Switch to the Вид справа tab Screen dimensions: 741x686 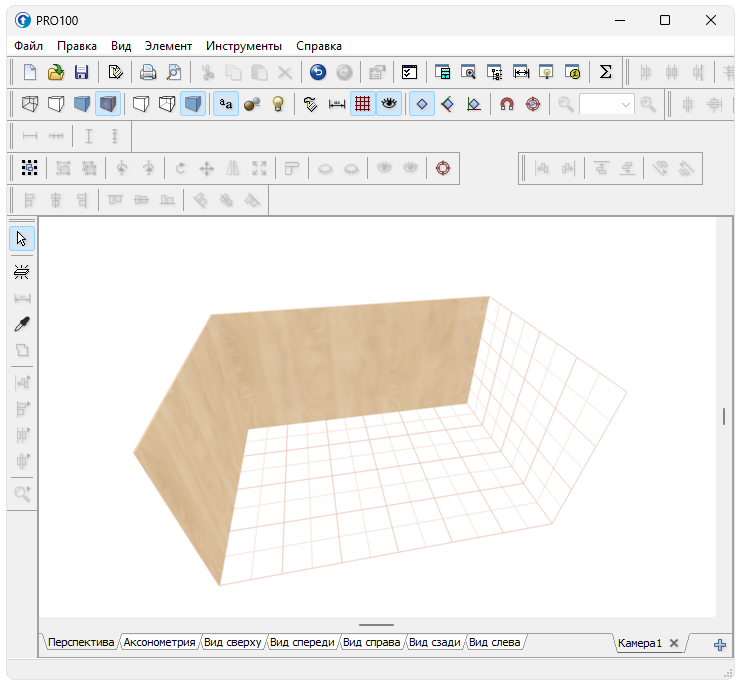[x=371, y=643]
